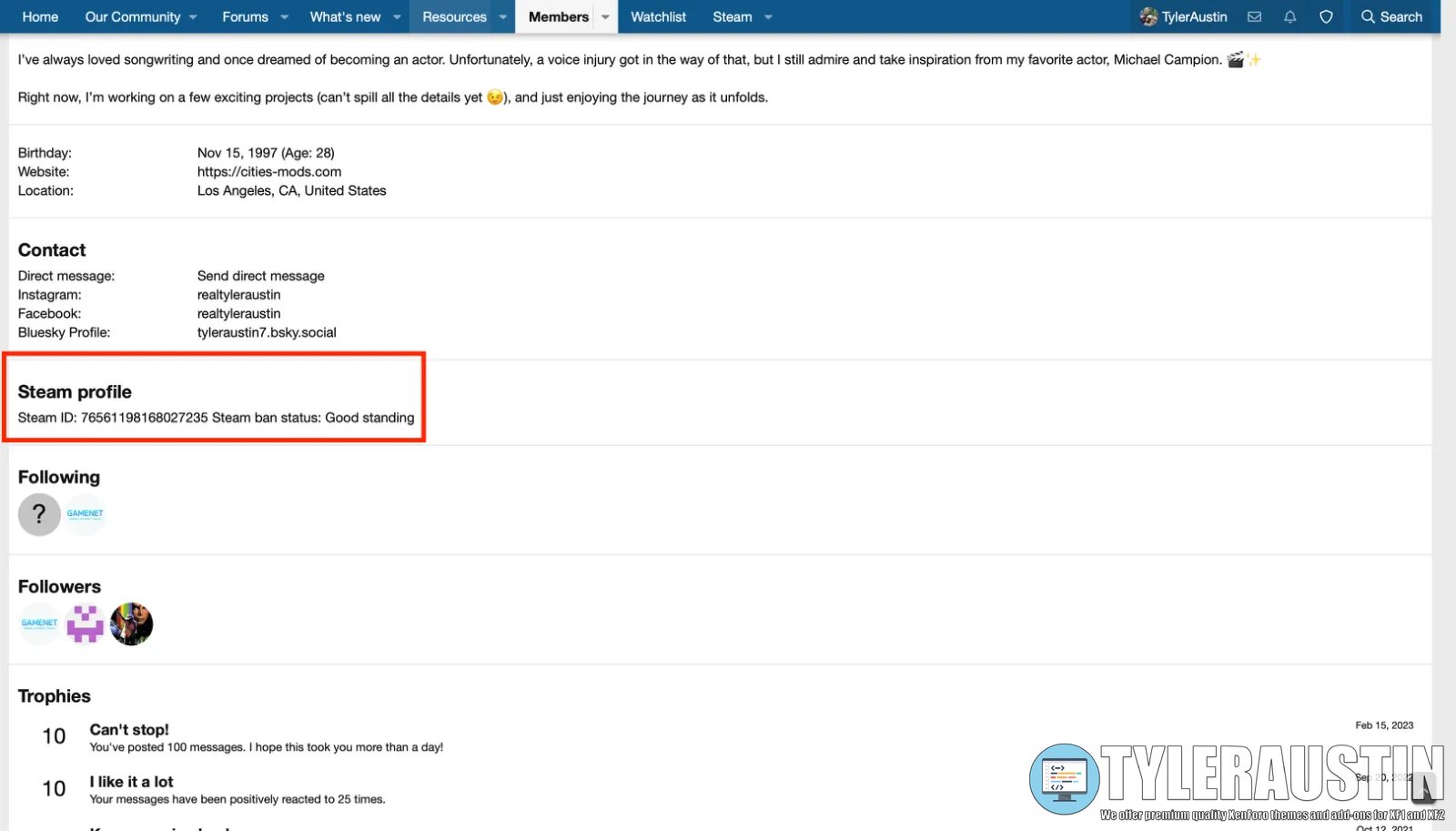Open the Resources dropdown arrow
Viewport: 1456px width, 831px height.
tap(502, 16)
